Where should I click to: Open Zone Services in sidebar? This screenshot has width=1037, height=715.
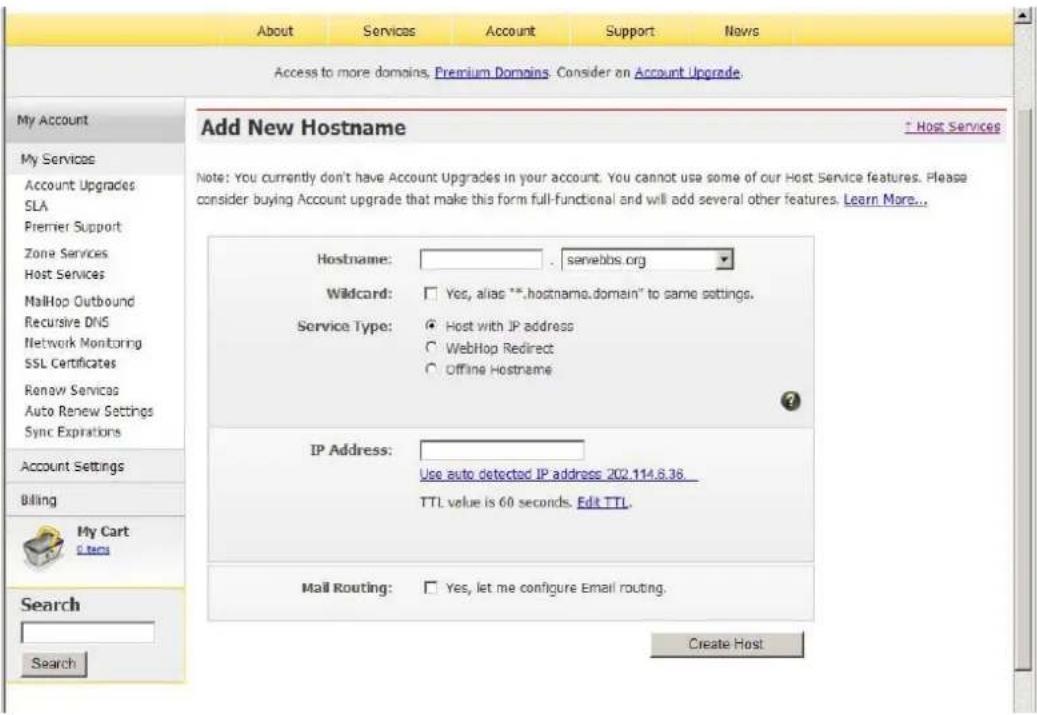(x=66, y=253)
